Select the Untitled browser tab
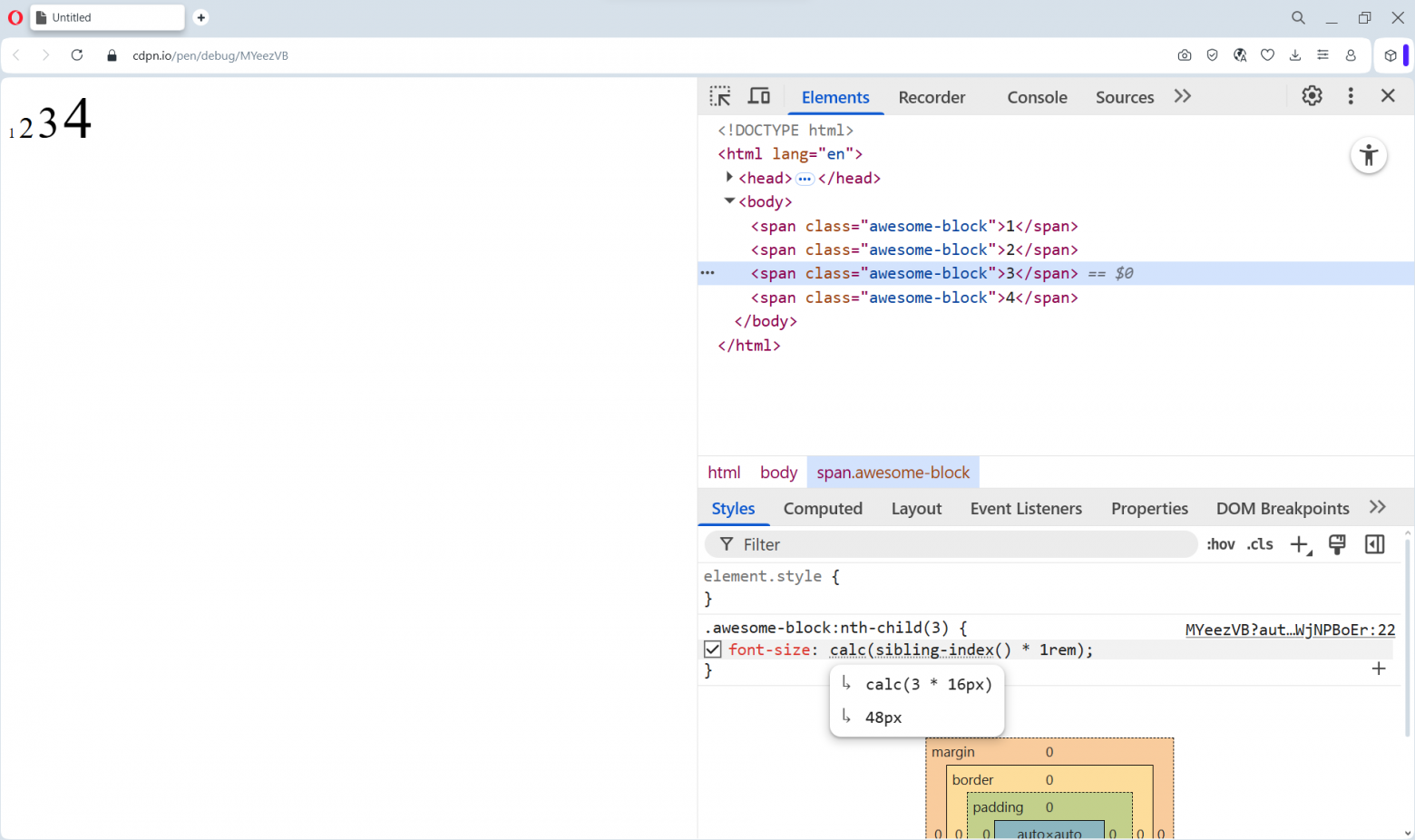1415x840 pixels. point(107,17)
